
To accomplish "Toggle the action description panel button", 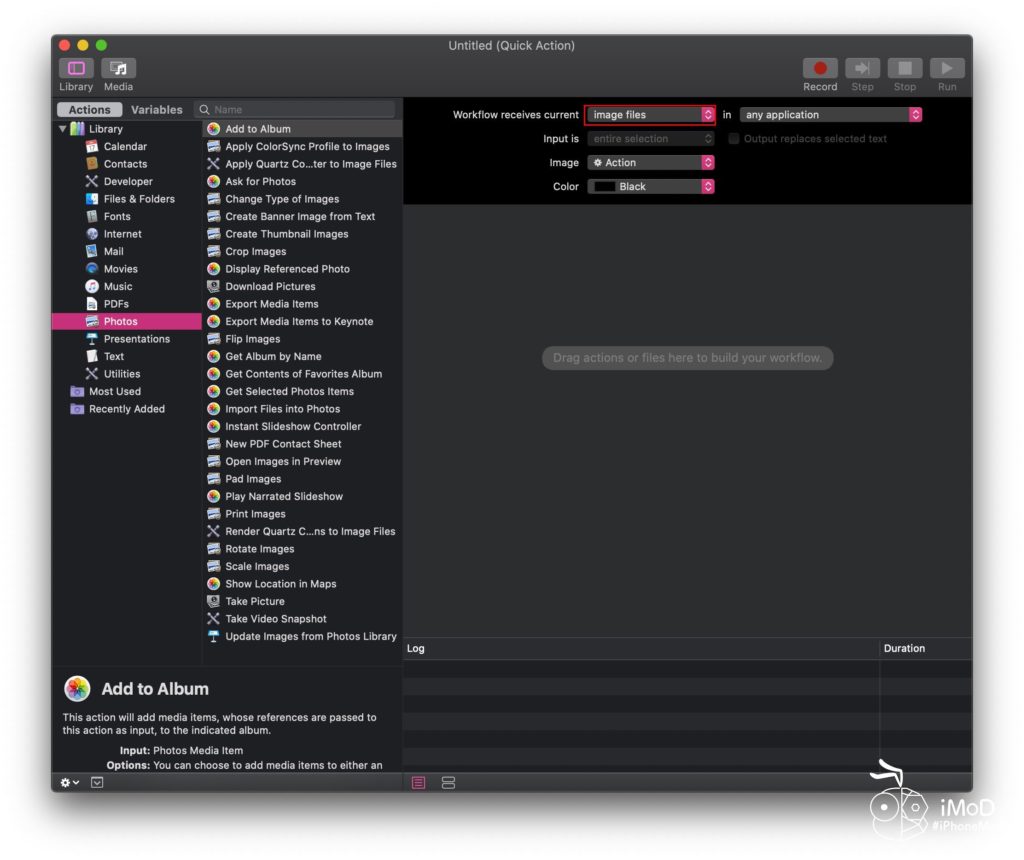I will tap(97, 782).
